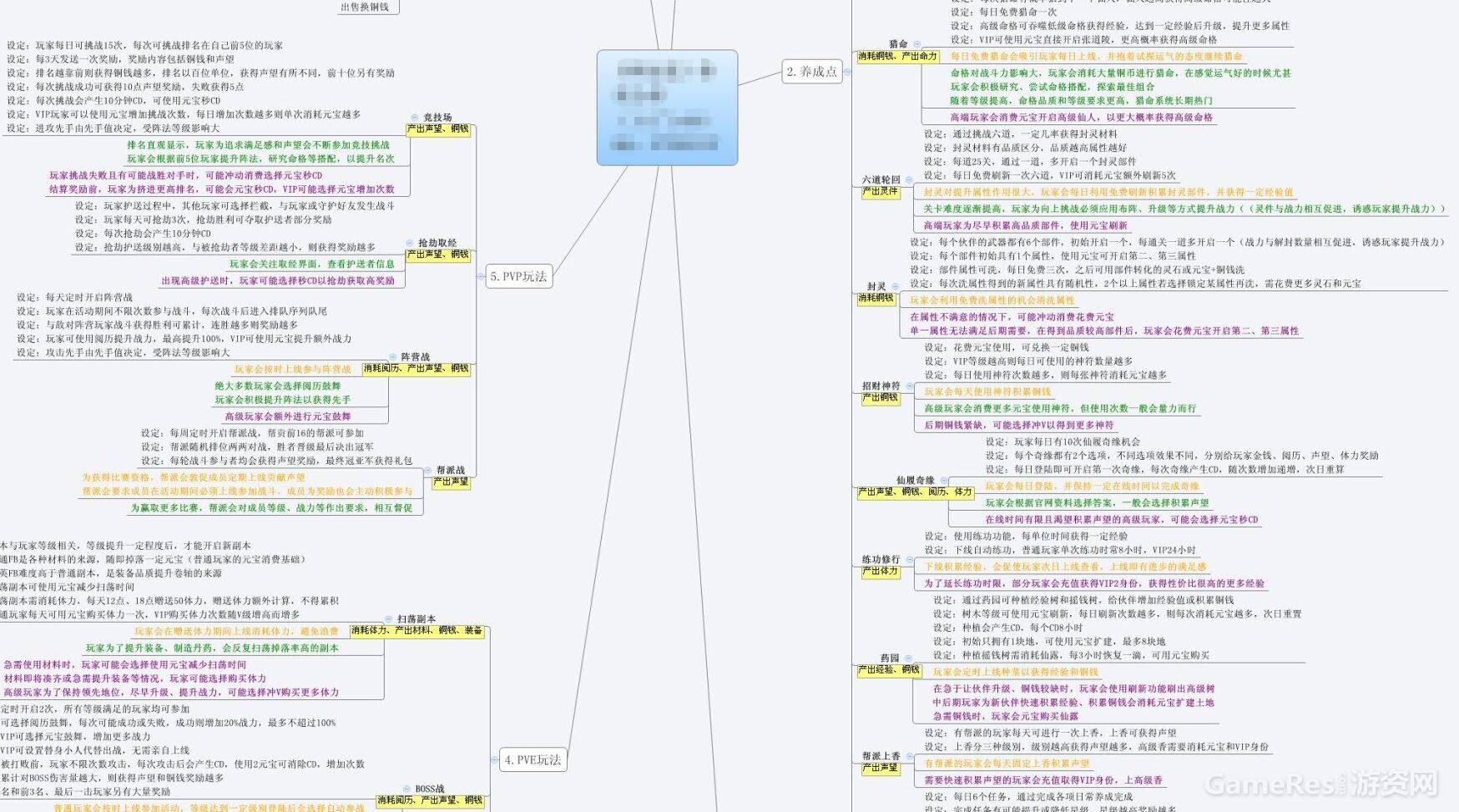This screenshot has width=1459, height=812.
Task: Click yellow label 消耗体力、产出材料、铜钱、装备
Action: [x=416, y=631]
